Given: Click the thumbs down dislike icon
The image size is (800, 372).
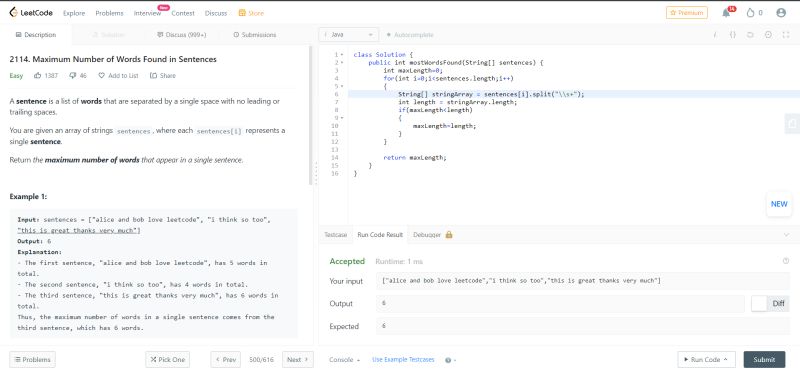Looking at the screenshot, I should coord(72,76).
